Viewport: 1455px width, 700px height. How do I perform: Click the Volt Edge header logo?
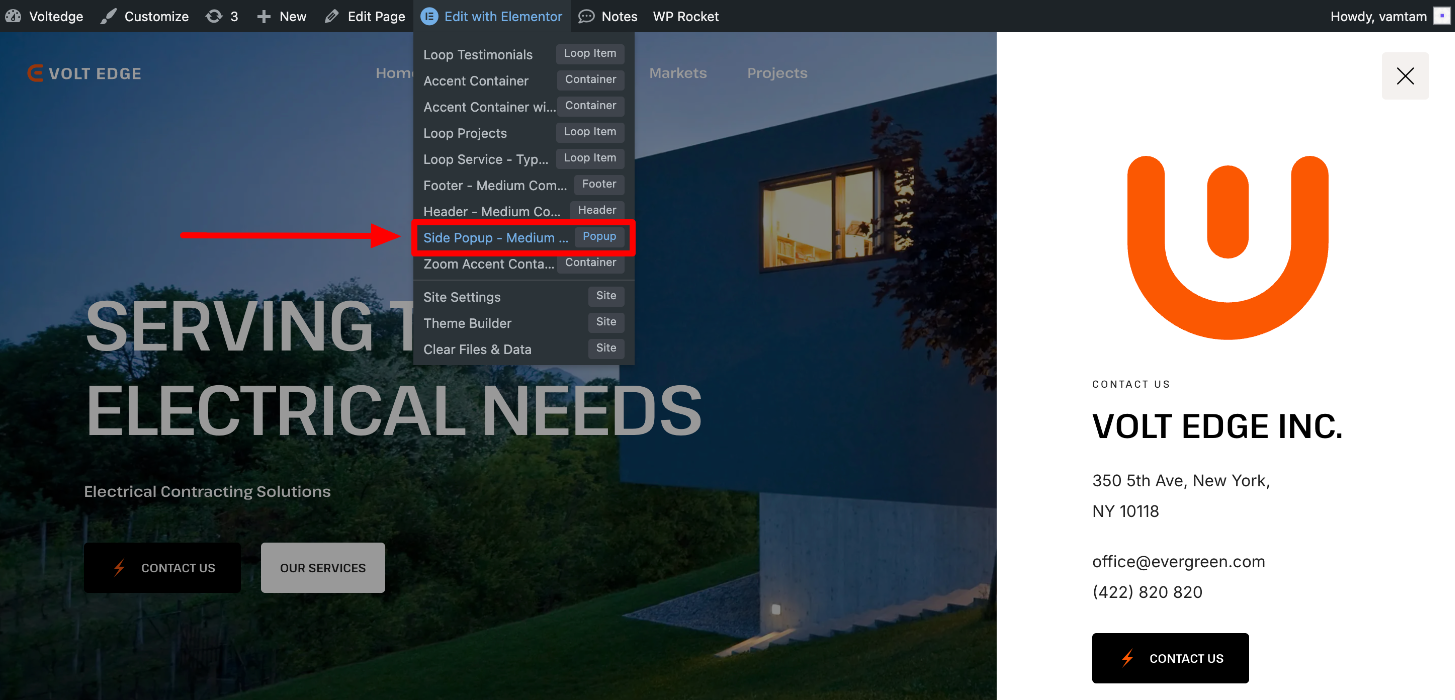[84, 73]
